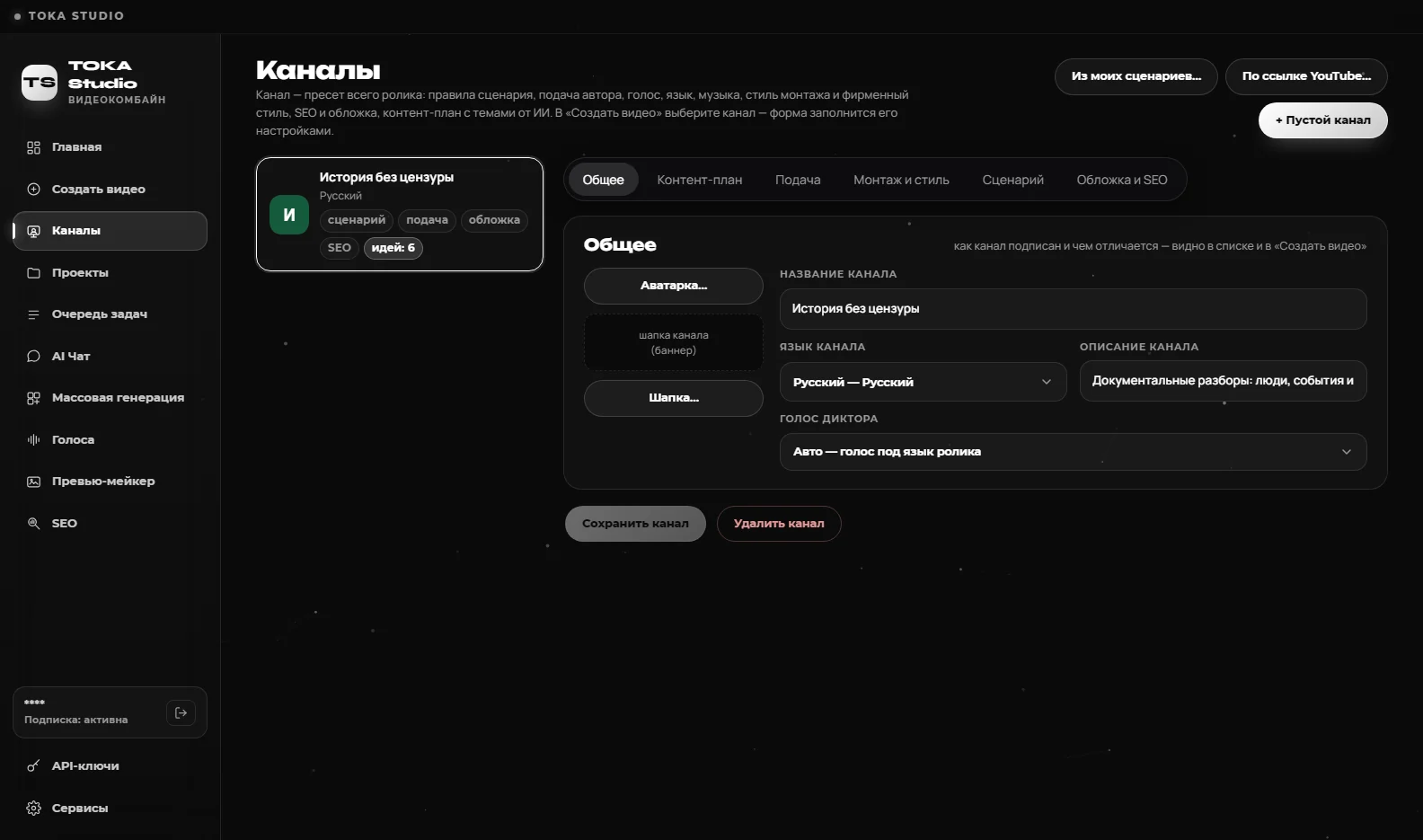
Task: Click the SEO magnifier icon
Action: coord(33,524)
